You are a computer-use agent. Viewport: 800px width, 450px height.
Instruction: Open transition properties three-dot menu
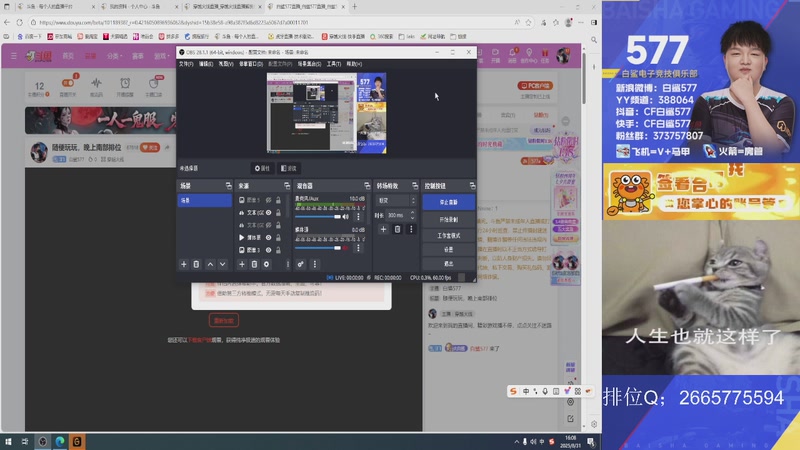(x=411, y=230)
